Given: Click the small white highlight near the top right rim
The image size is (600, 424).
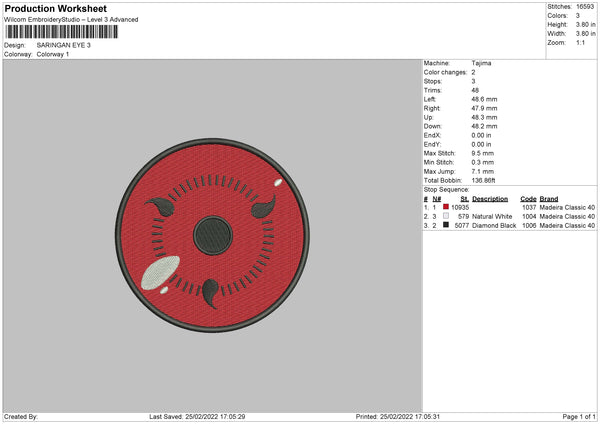Looking at the screenshot, I should pos(278,183).
